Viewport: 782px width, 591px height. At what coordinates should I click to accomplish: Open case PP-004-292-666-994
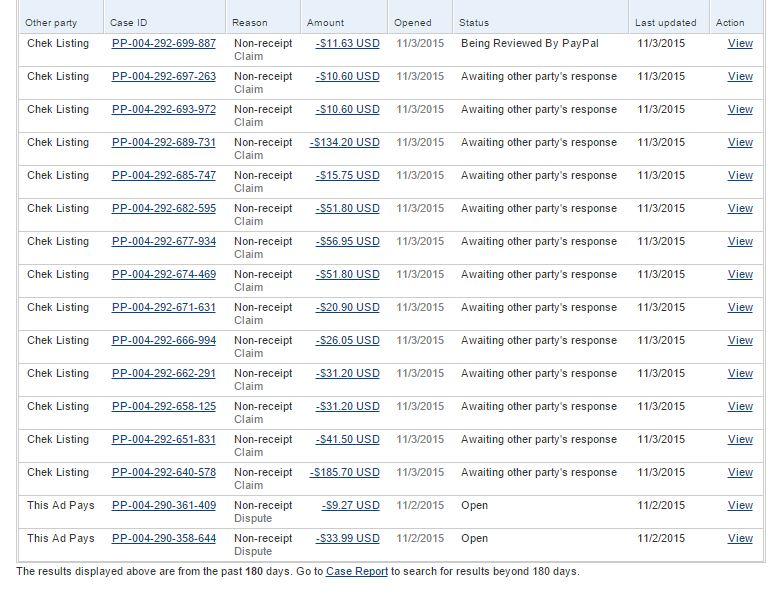[x=164, y=340]
